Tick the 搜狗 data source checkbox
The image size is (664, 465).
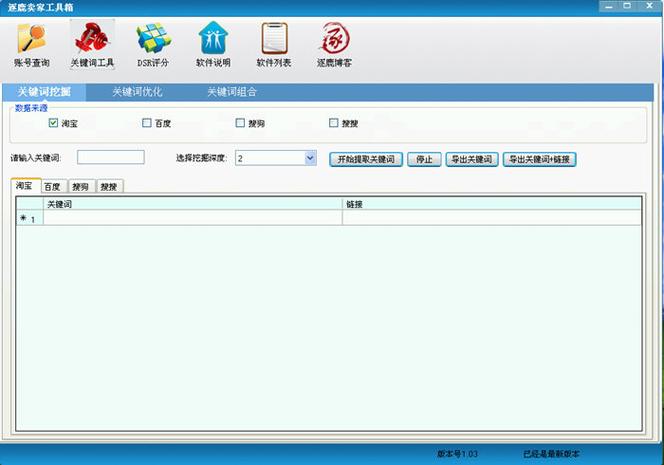point(240,124)
